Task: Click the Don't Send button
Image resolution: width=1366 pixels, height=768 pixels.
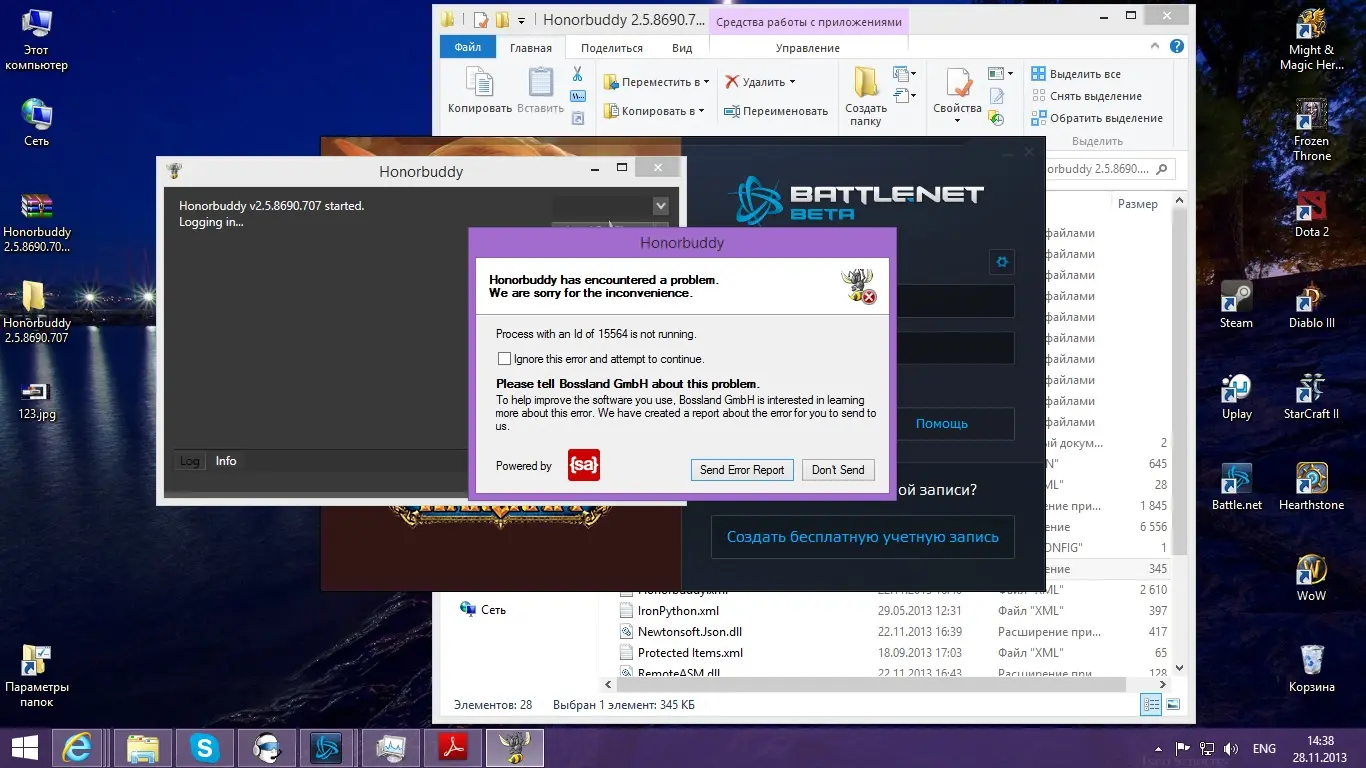Action: point(838,470)
